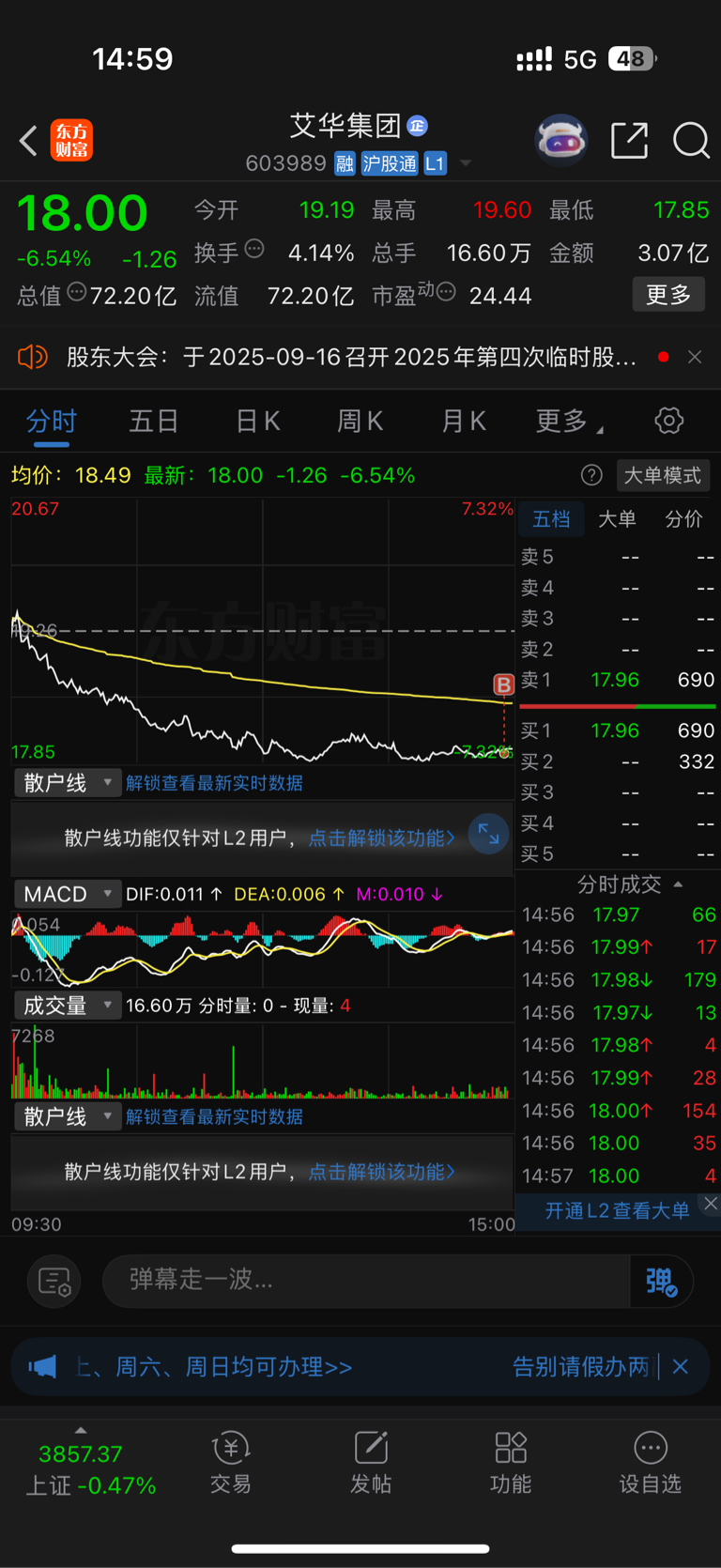721x1568 pixels.
Task: Tap the L1 level badge
Action: click(435, 163)
